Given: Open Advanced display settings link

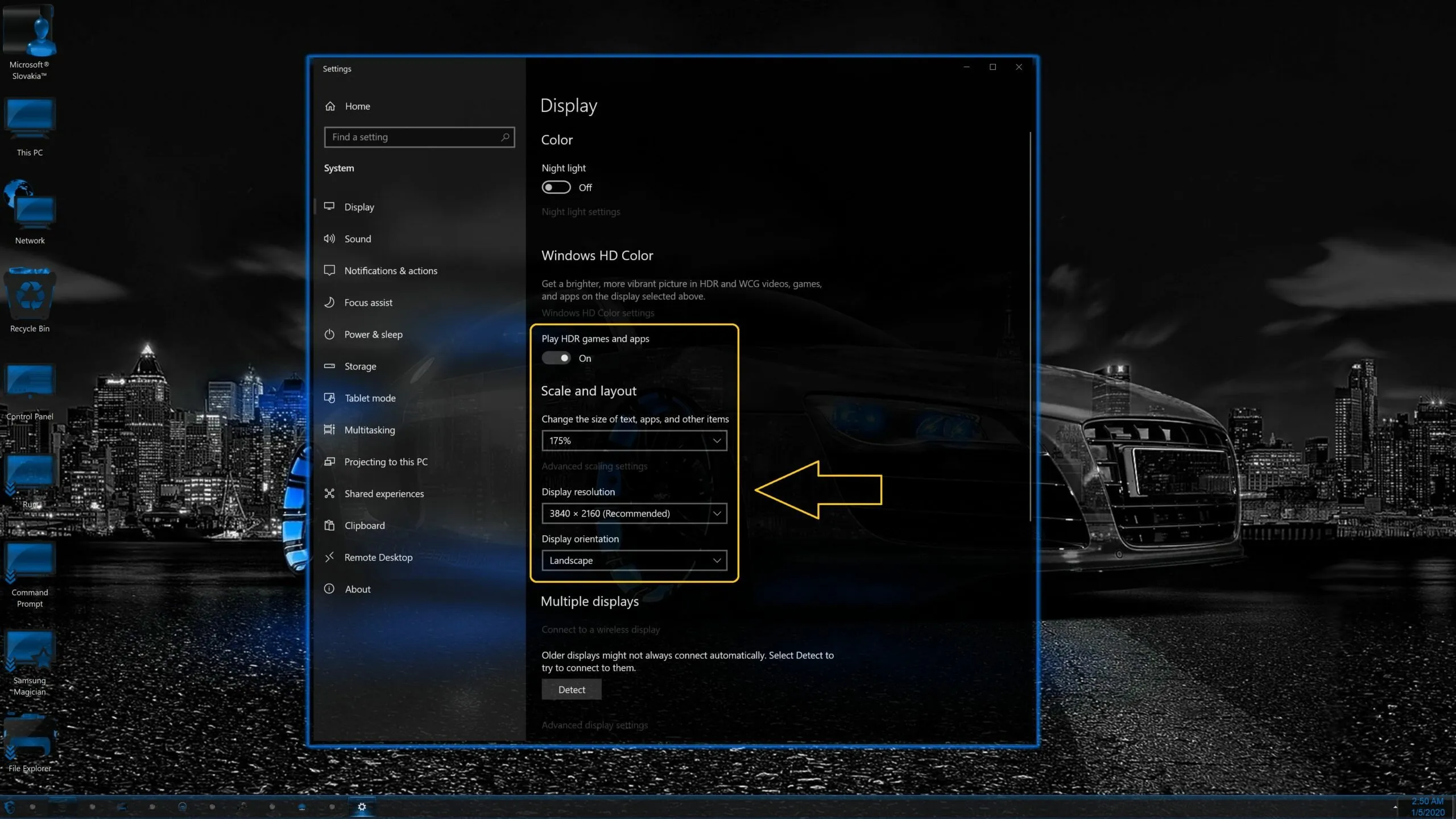Looking at the screenshot, I should click(594, 725).
